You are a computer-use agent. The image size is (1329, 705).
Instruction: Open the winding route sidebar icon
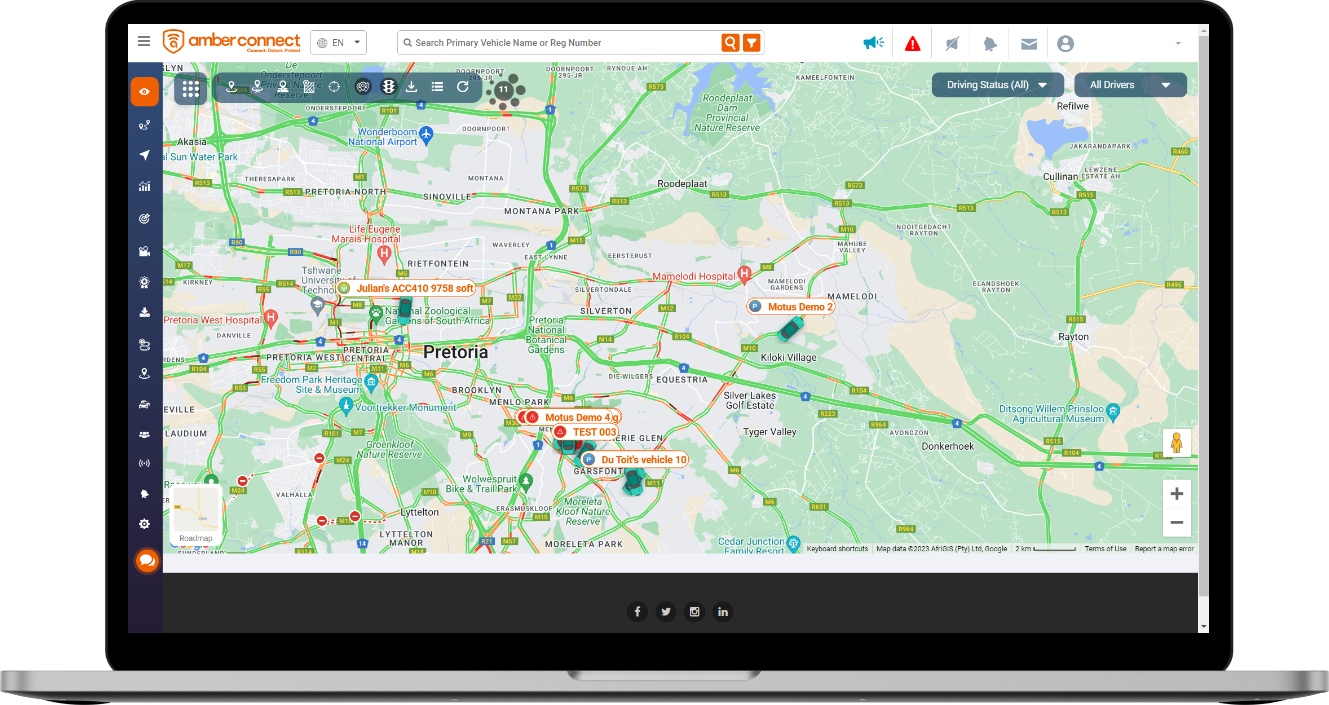(x=145, y=344)
